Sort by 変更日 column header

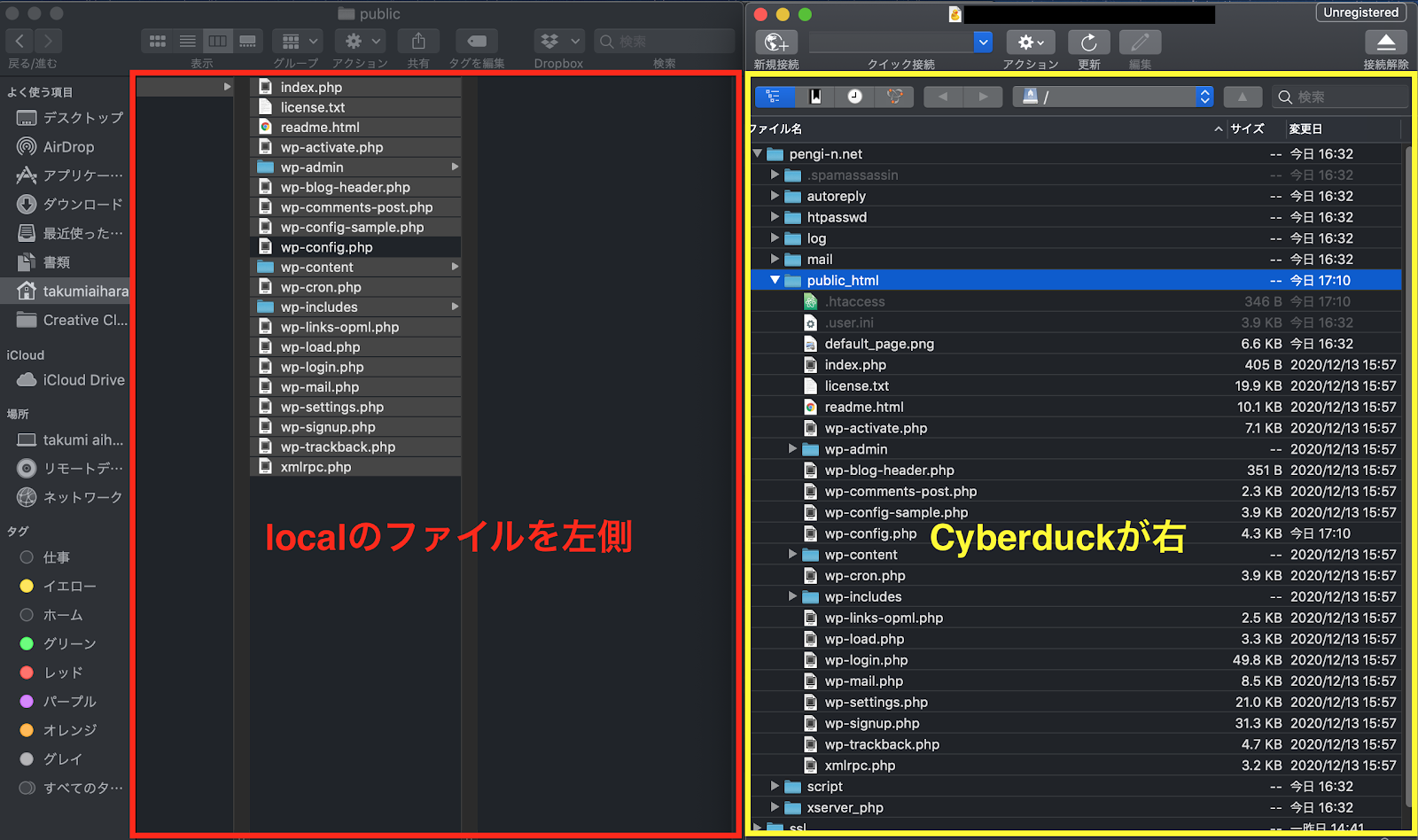[x=1305, y=128]
